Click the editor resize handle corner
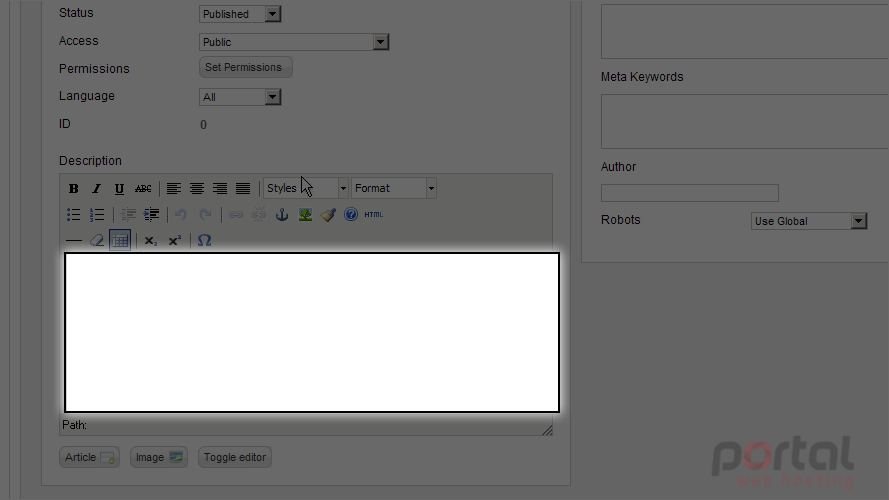The height and width of the screenshot is (500, 889). 547,430
